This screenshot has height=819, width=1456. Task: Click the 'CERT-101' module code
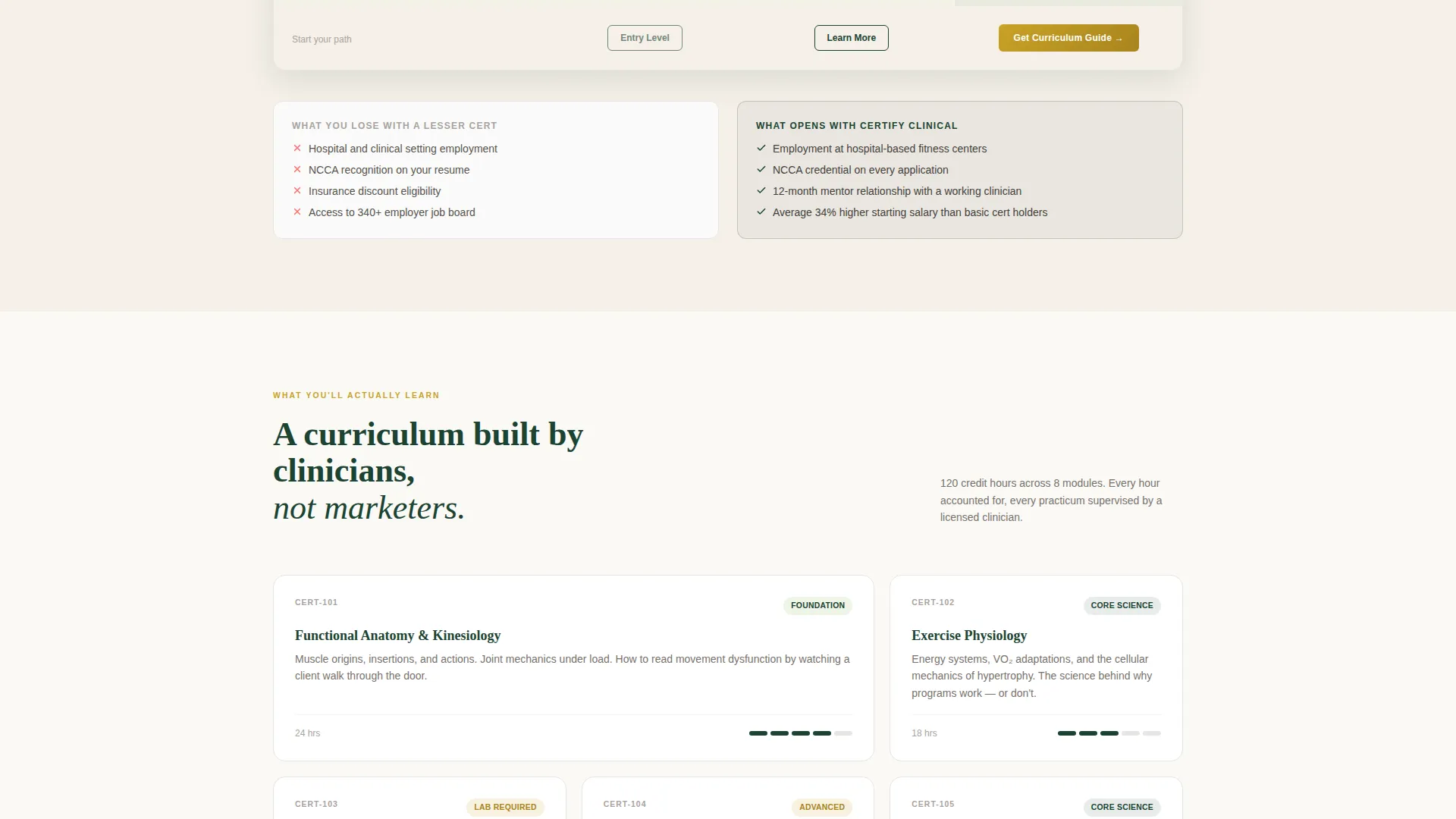[x=316, y=602]
